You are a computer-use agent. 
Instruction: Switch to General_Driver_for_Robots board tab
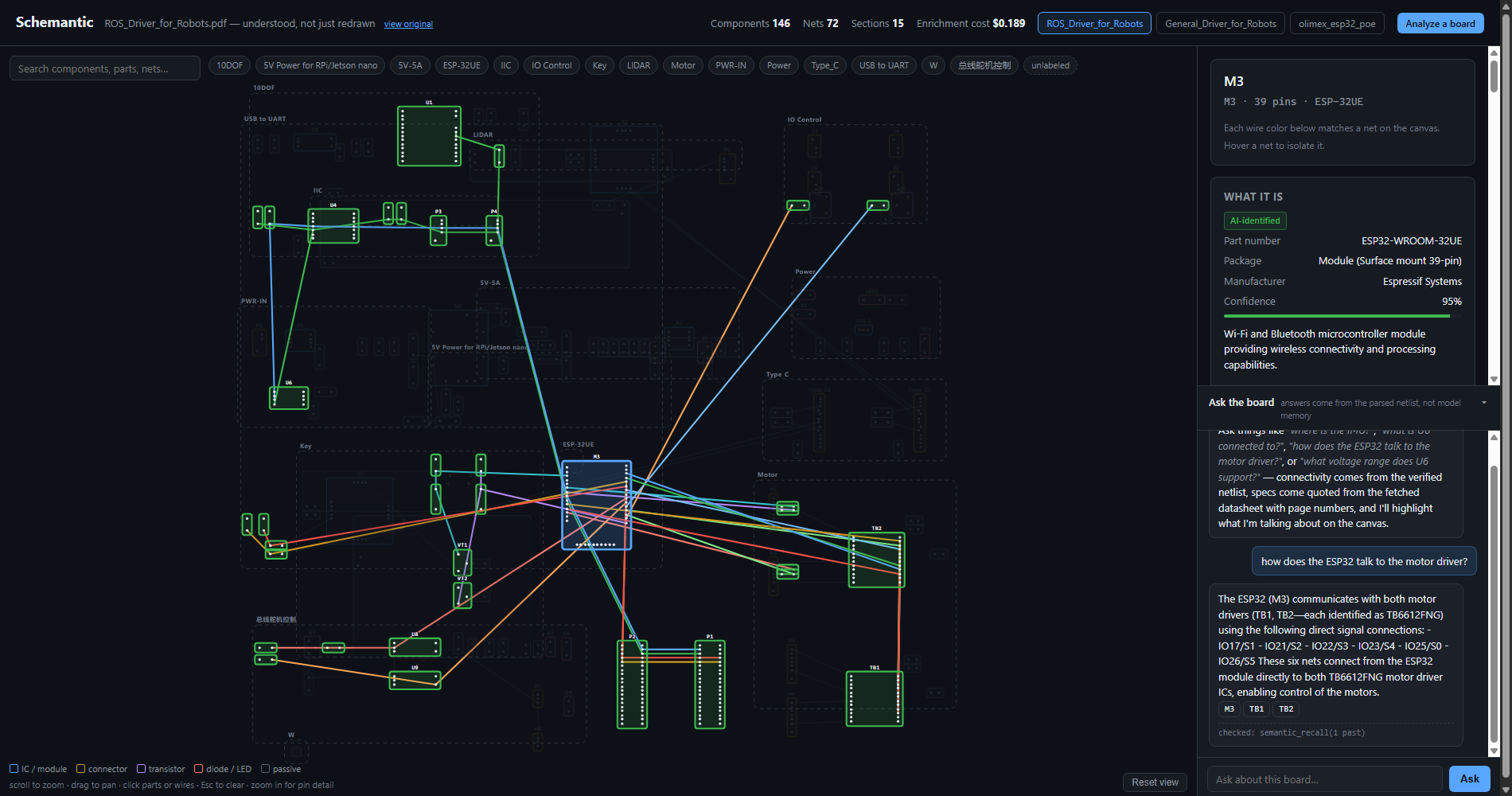pyautogui.click(x=1220, y=23)
